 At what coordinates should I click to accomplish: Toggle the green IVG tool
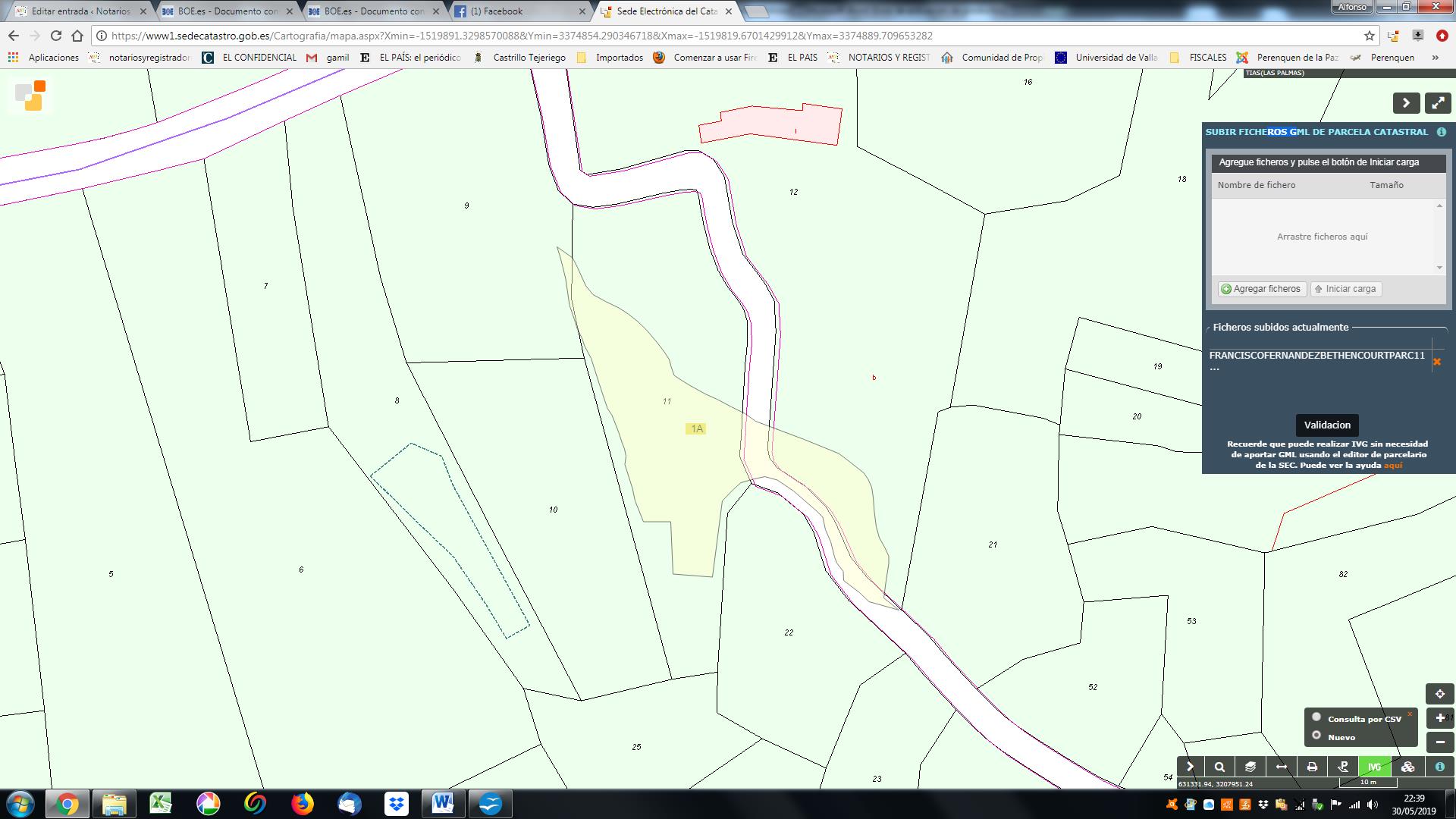click(x=1374, y=767)
